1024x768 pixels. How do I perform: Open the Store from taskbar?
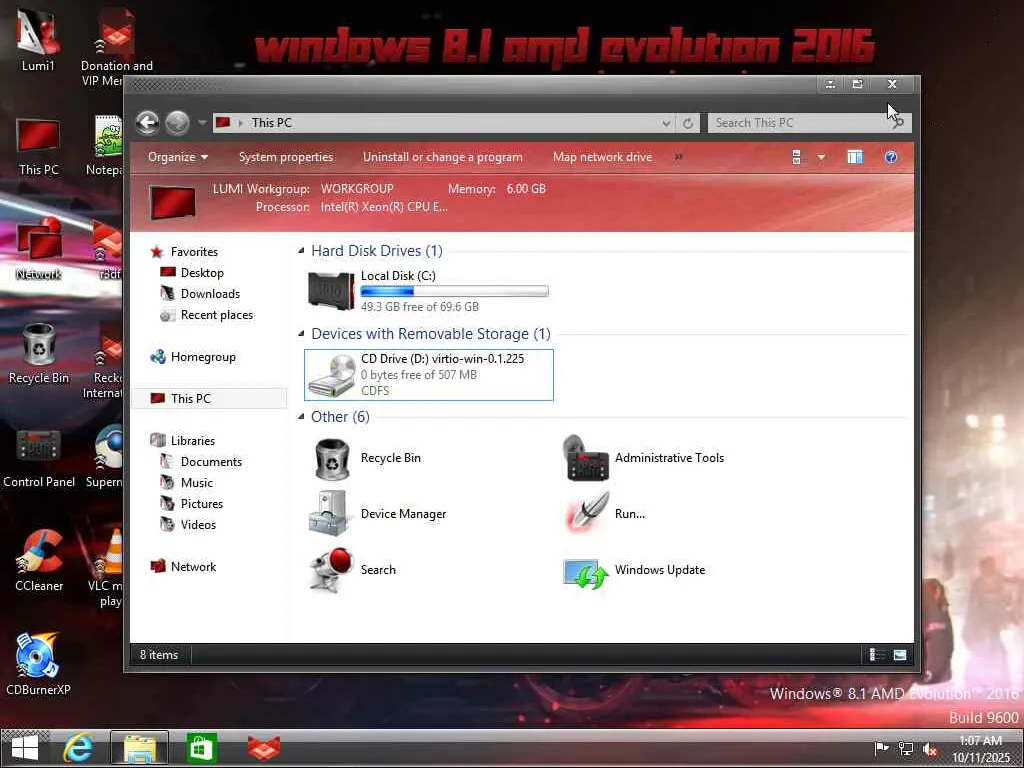tap(201, 748)
